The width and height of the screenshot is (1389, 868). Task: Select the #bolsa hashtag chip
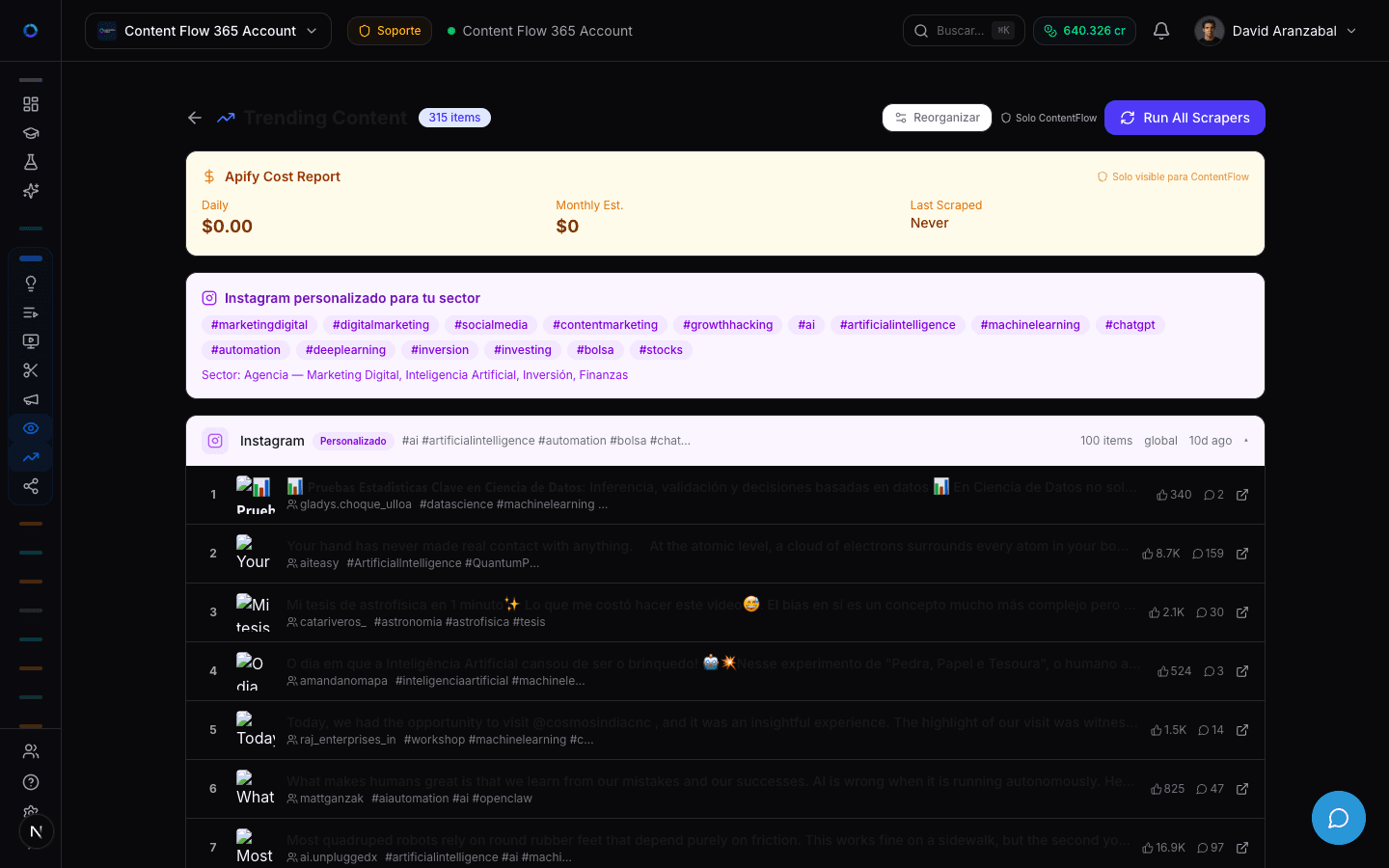(595, 350)
